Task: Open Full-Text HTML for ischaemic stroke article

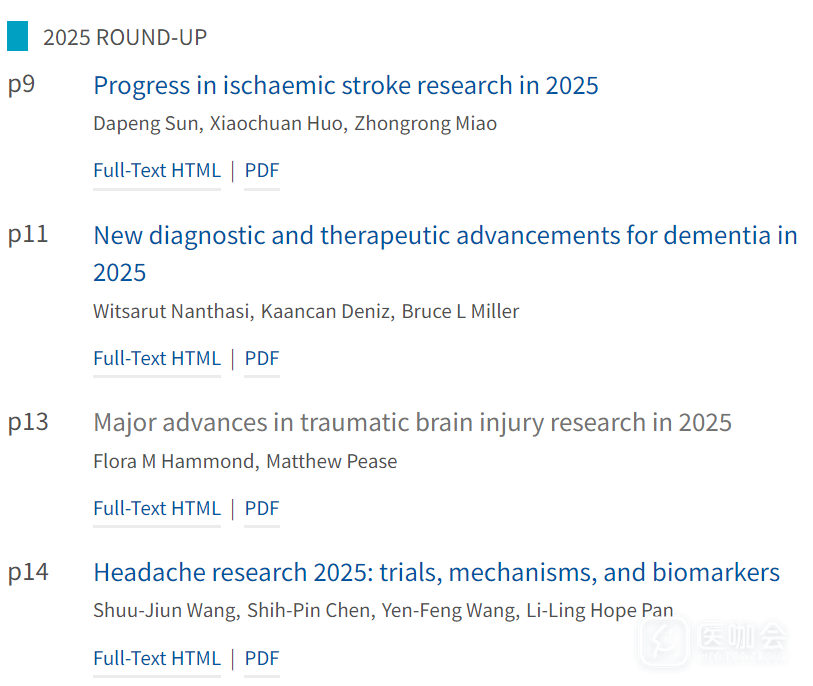Action: [x=157, y=170]
